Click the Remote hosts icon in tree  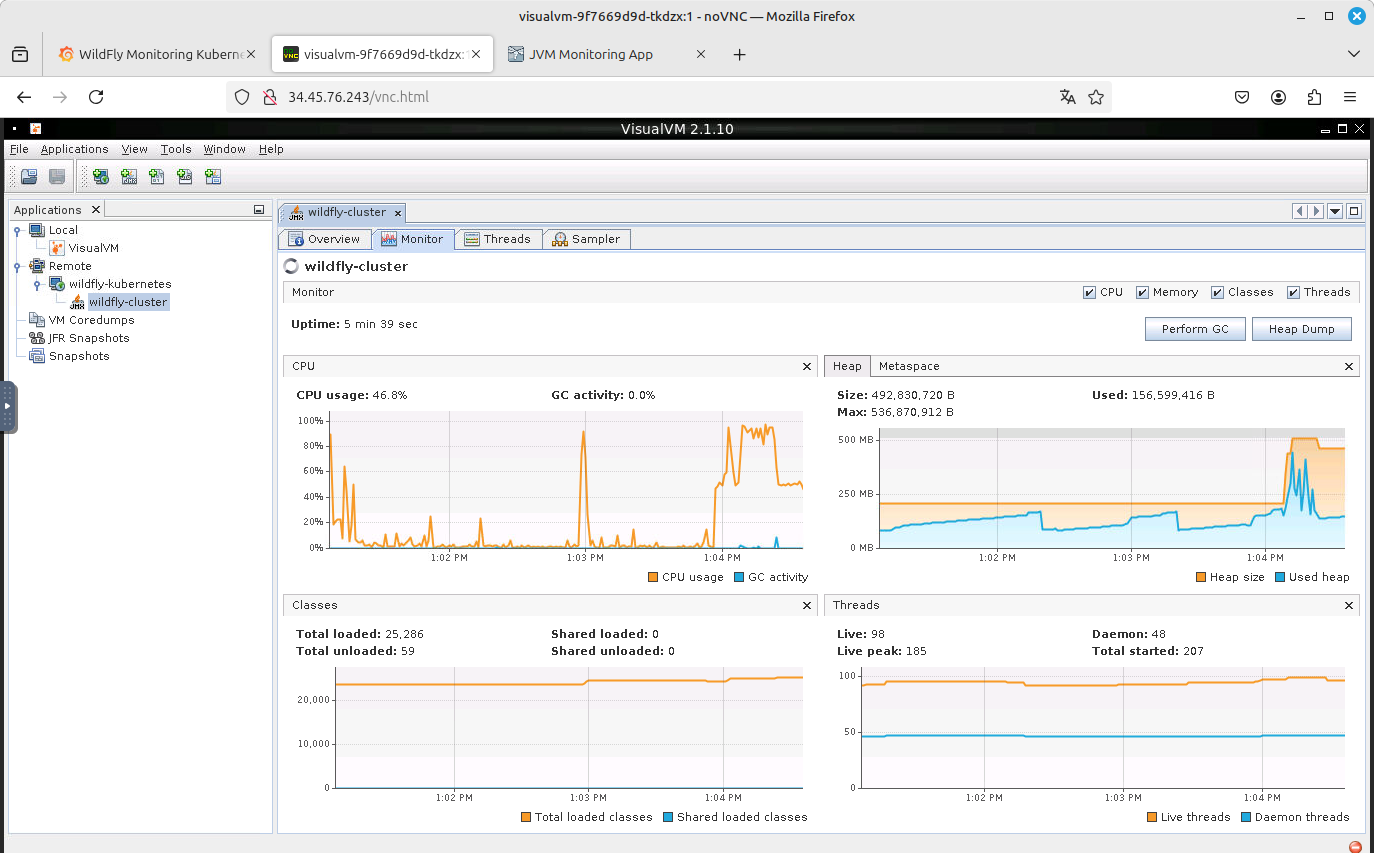click(x=37, y=266)
